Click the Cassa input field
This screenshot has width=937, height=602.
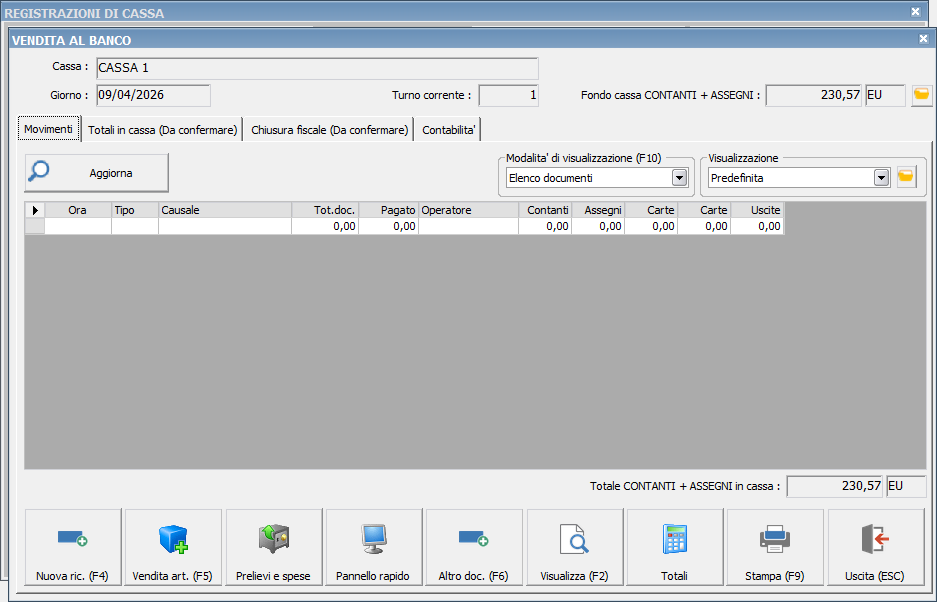coord(316,68)
